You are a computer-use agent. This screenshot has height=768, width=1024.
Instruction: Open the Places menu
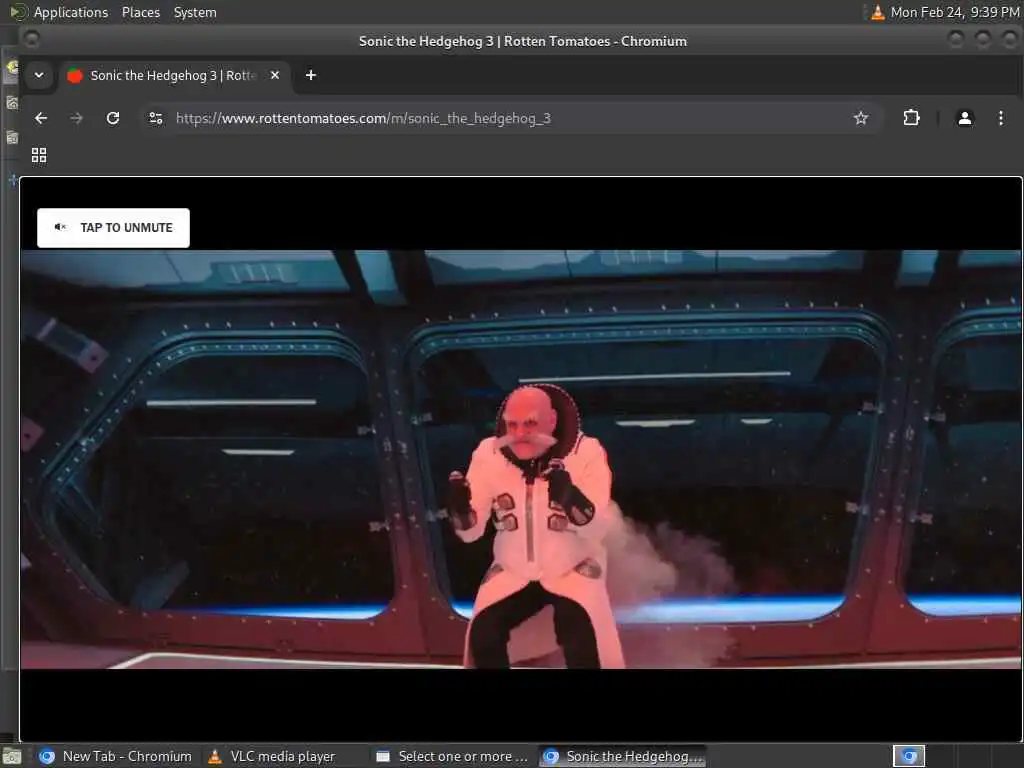point(141,12)
